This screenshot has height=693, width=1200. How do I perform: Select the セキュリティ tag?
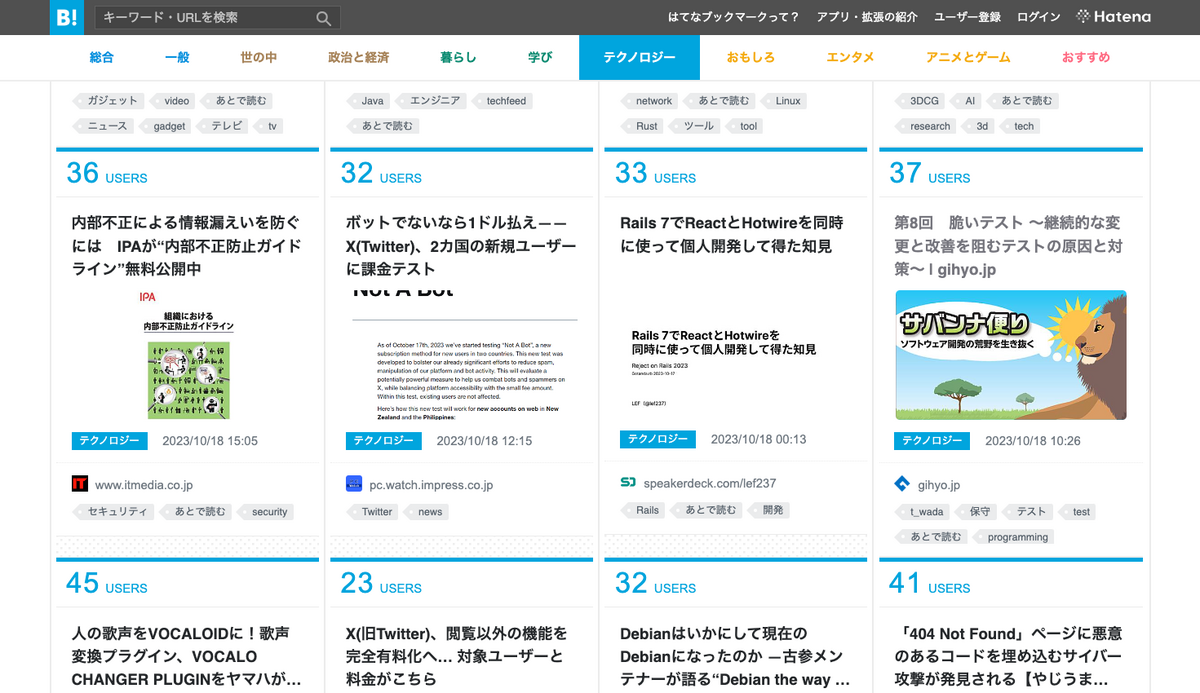click(117, 511)
